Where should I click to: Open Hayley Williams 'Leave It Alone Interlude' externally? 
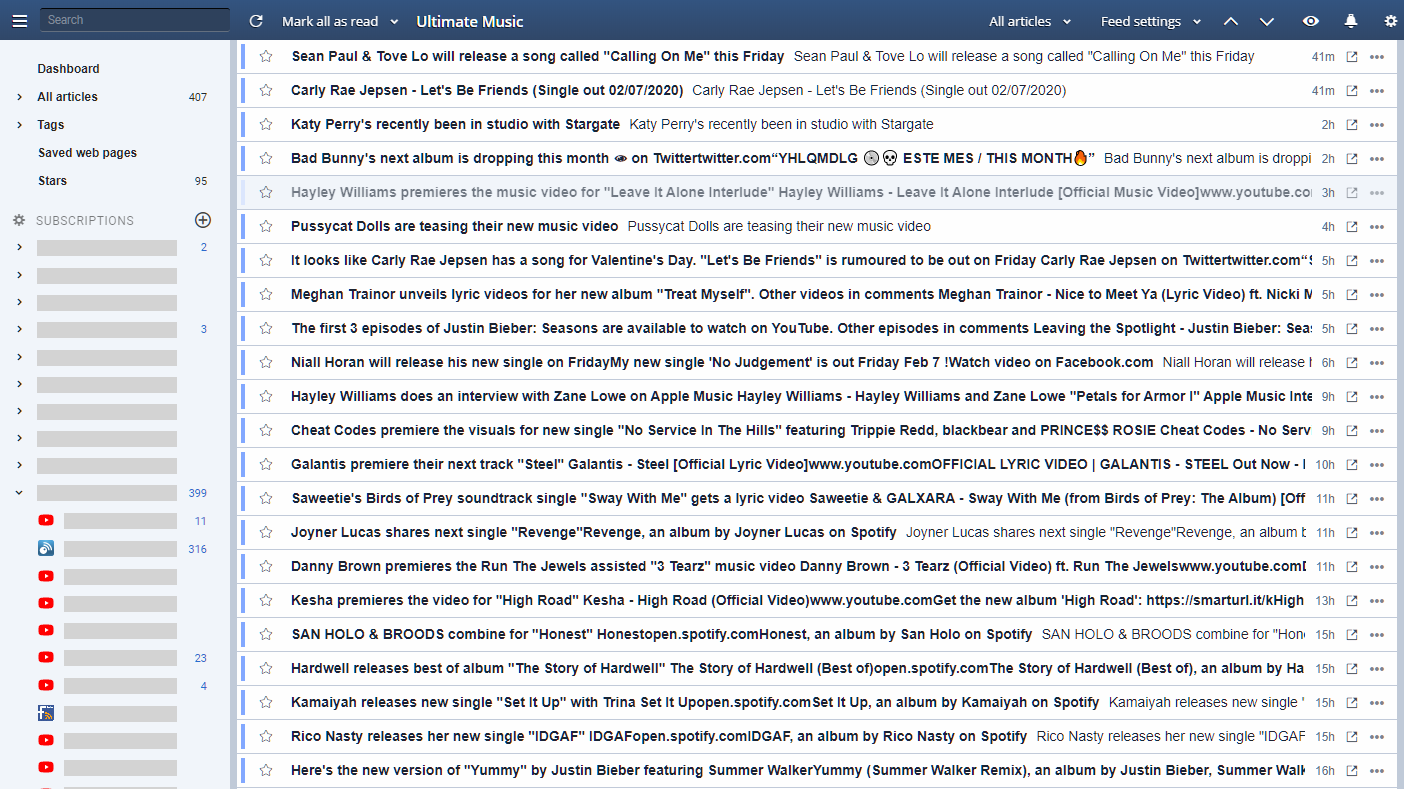(1352, 192)
